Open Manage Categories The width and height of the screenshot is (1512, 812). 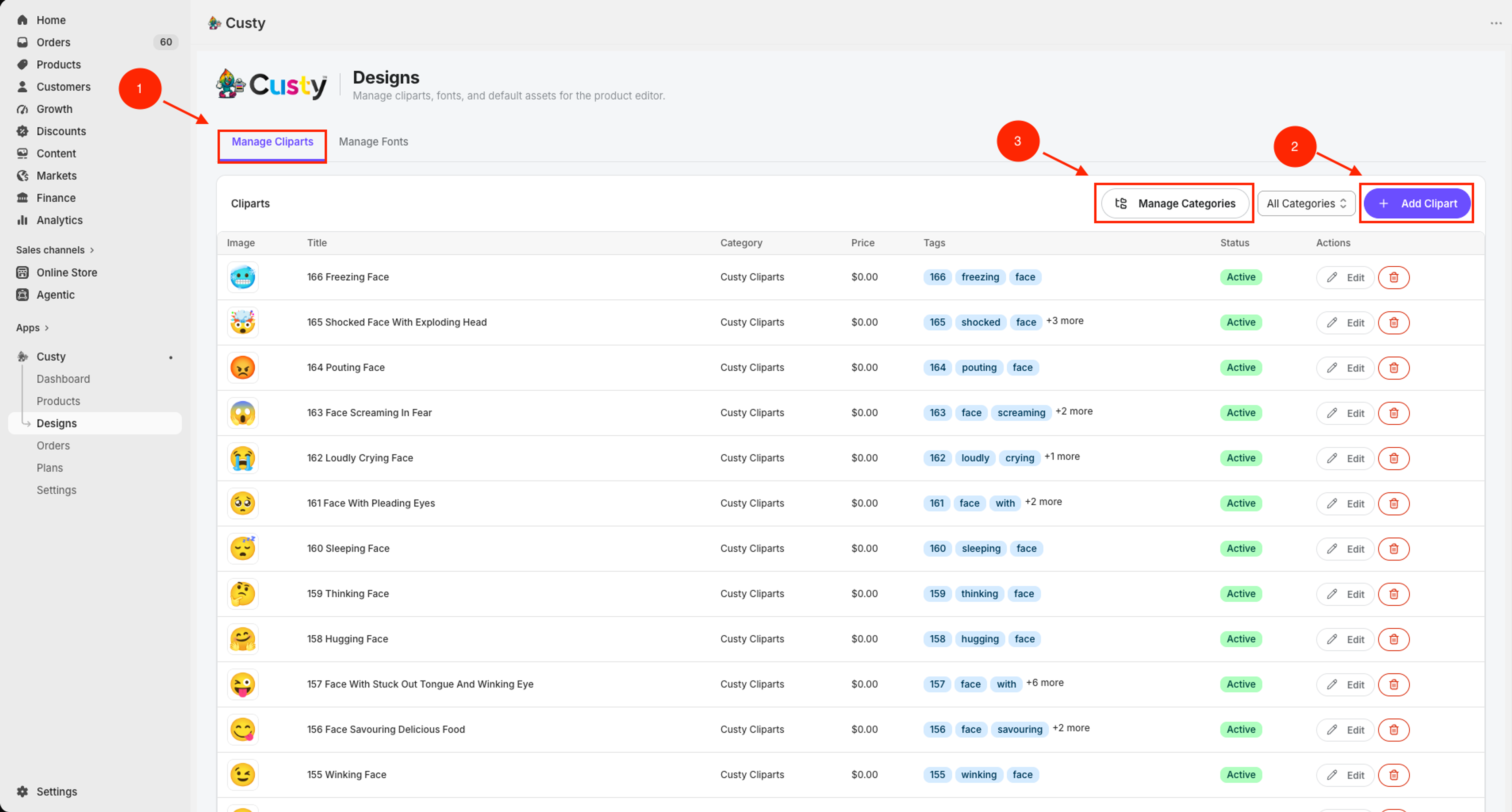tap(1175, 204)
